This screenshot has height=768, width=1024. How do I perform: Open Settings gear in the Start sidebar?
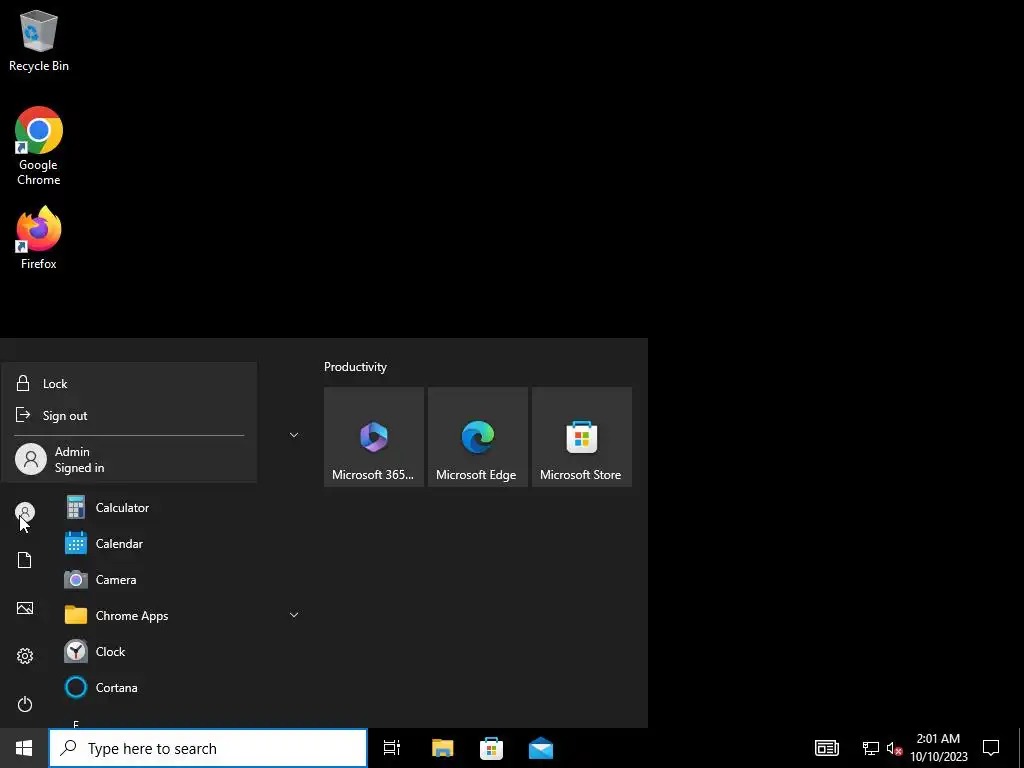click(25, 656)
